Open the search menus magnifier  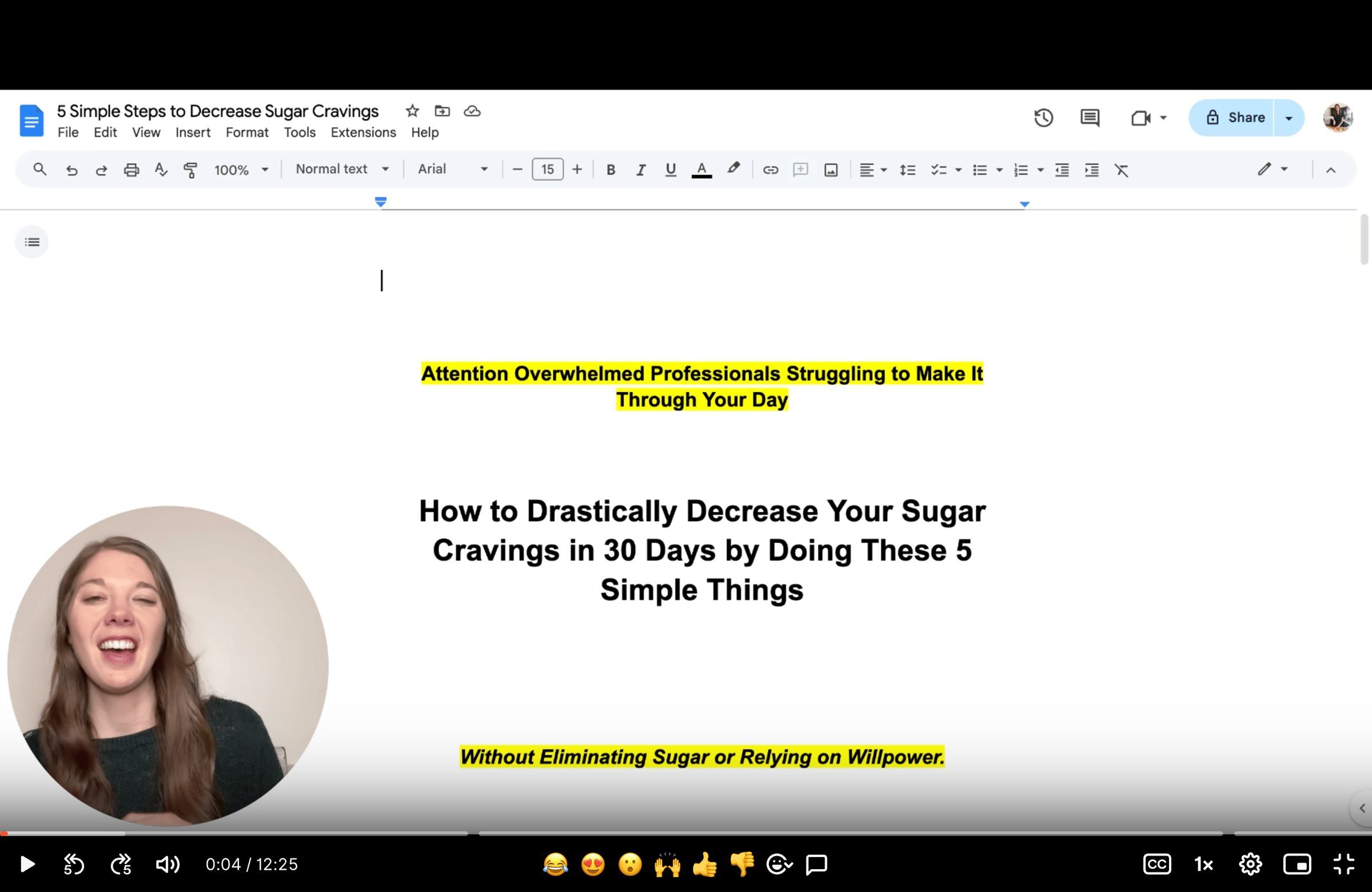[40, 169]
